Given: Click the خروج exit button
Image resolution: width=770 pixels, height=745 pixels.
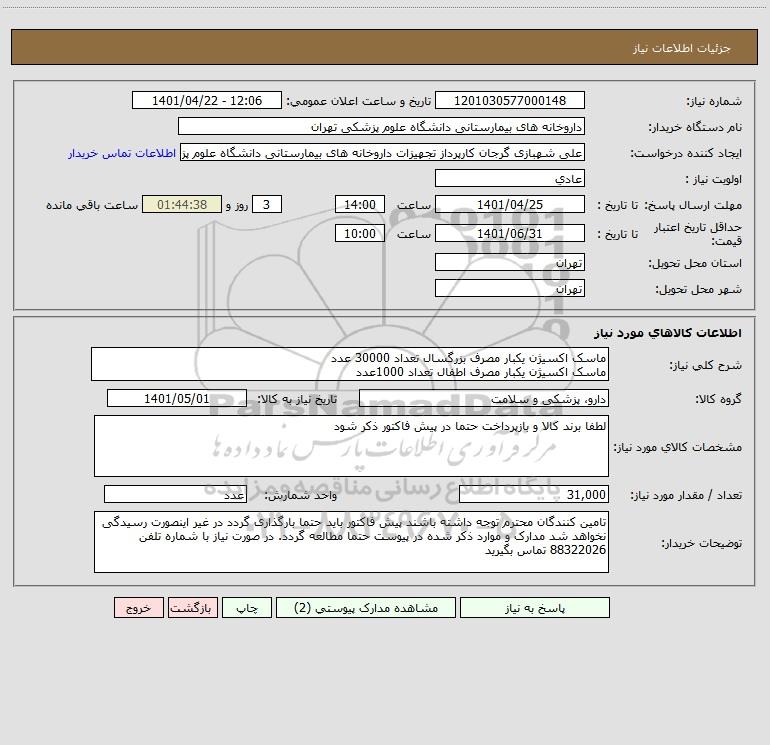Looking at the screenshot, I should pos(138,608).
